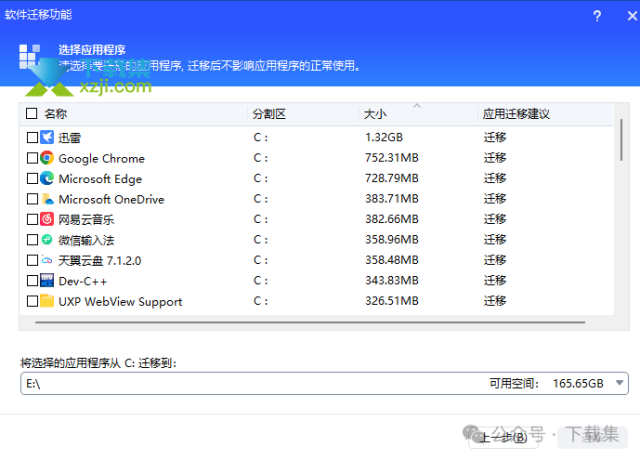The height and width of the screenshot is (460, 640).
Task: Select the Microsoft OneDrive name text
Action: (111, 199)
